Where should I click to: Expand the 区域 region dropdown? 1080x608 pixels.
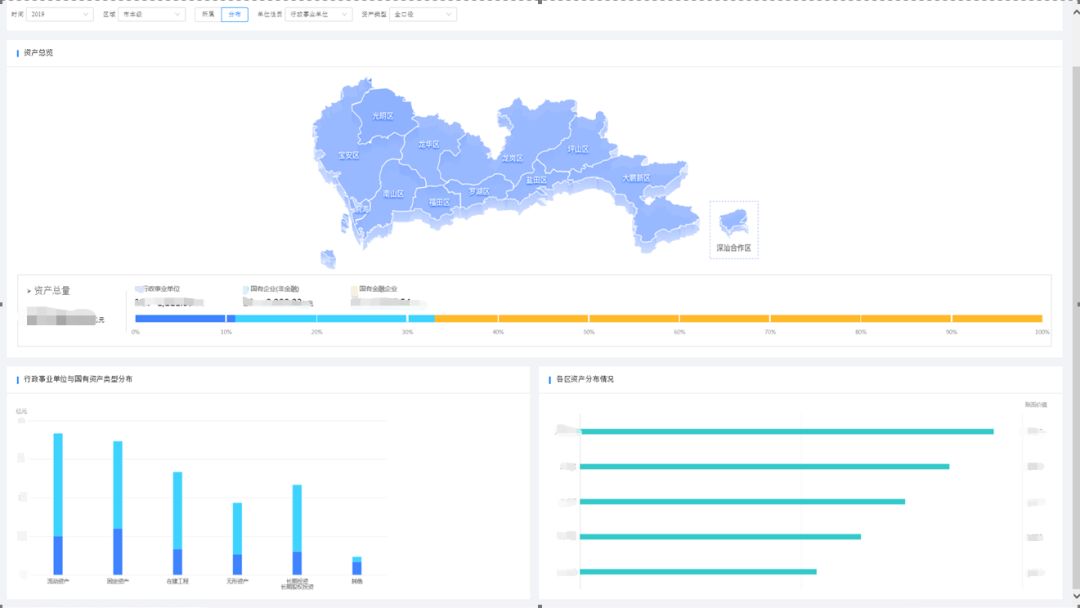(151, 15)
